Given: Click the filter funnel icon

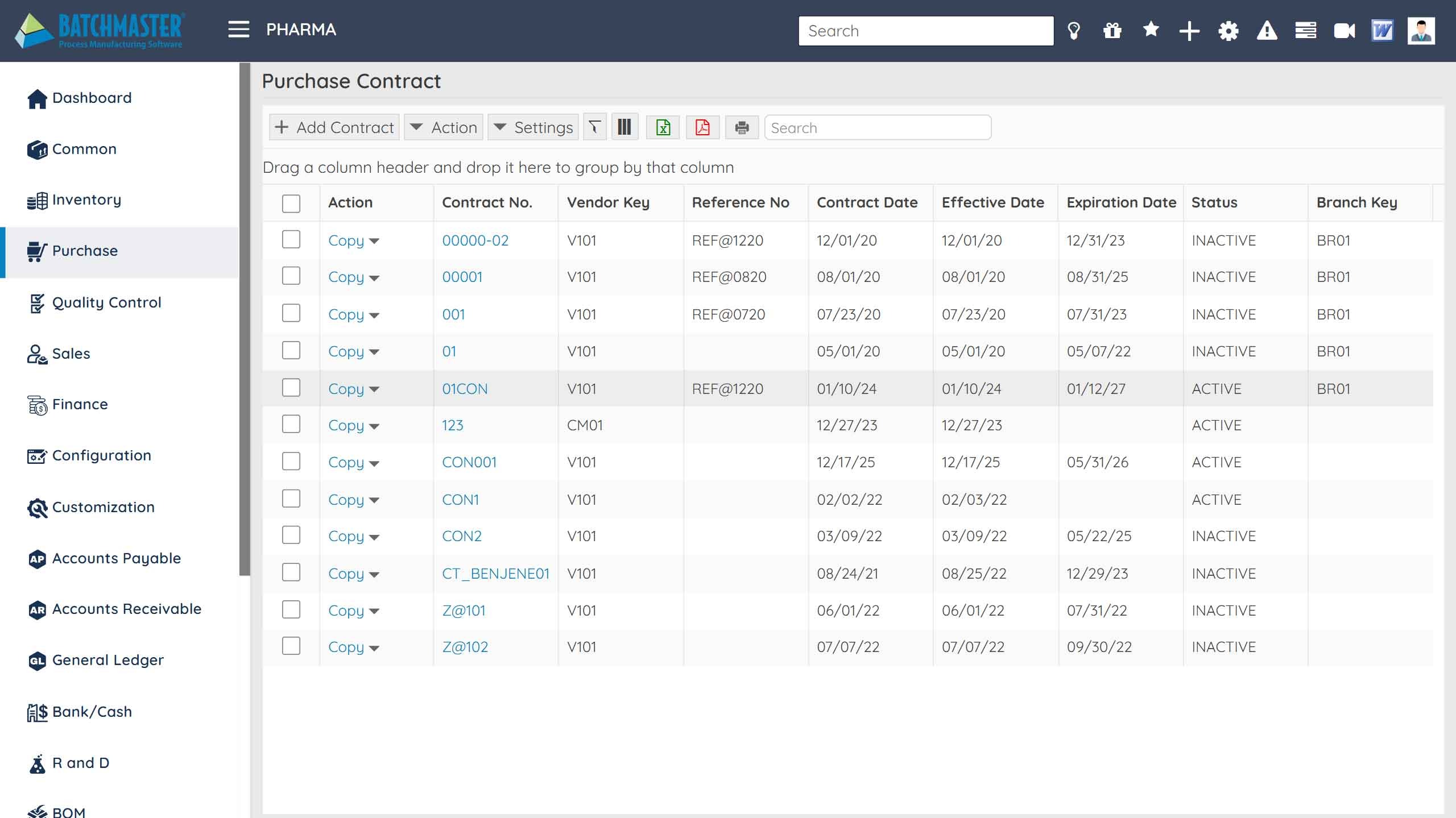Looking at the screenshot, I should click(x=594, y=127).
